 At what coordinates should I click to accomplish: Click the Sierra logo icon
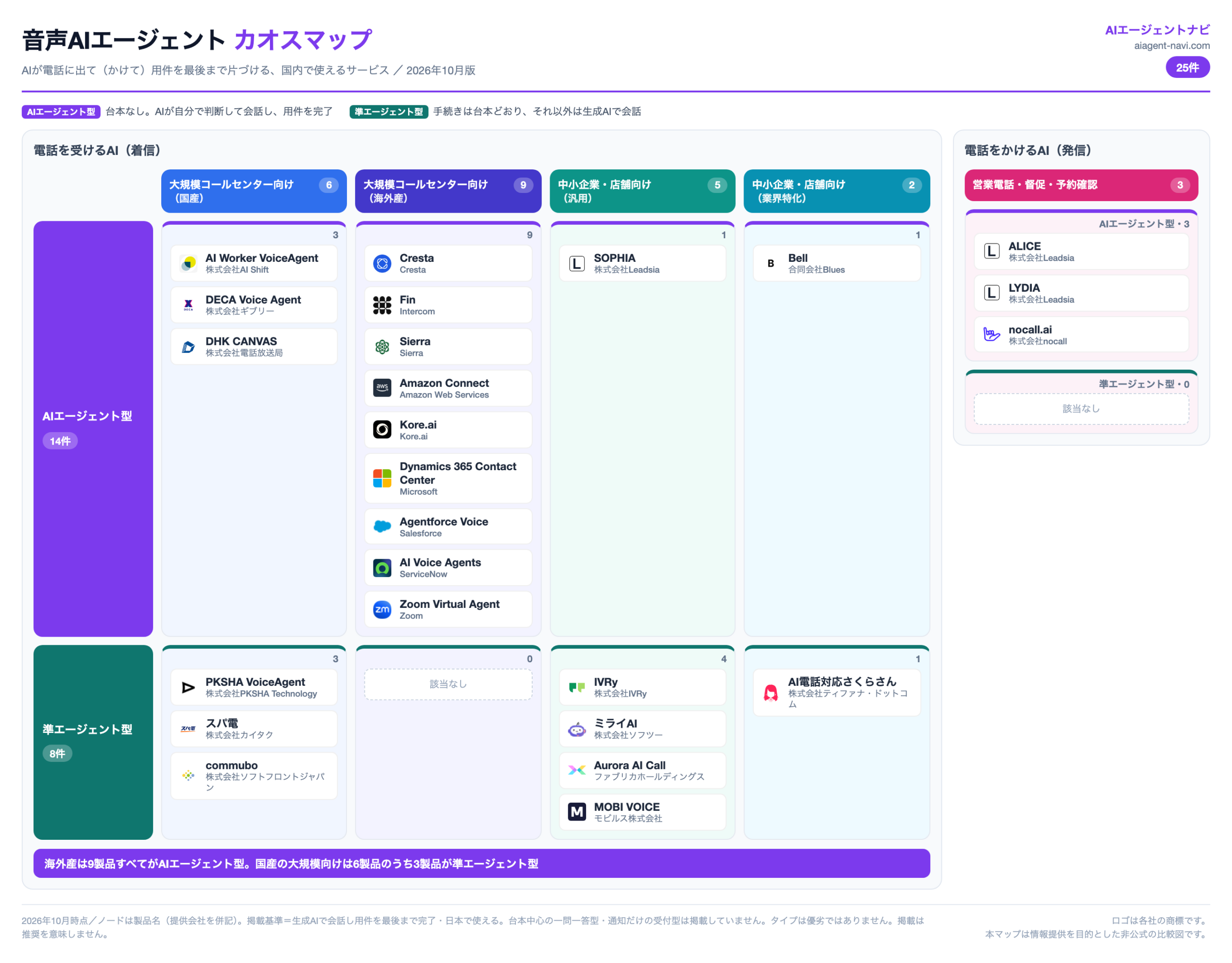point(383,347)
